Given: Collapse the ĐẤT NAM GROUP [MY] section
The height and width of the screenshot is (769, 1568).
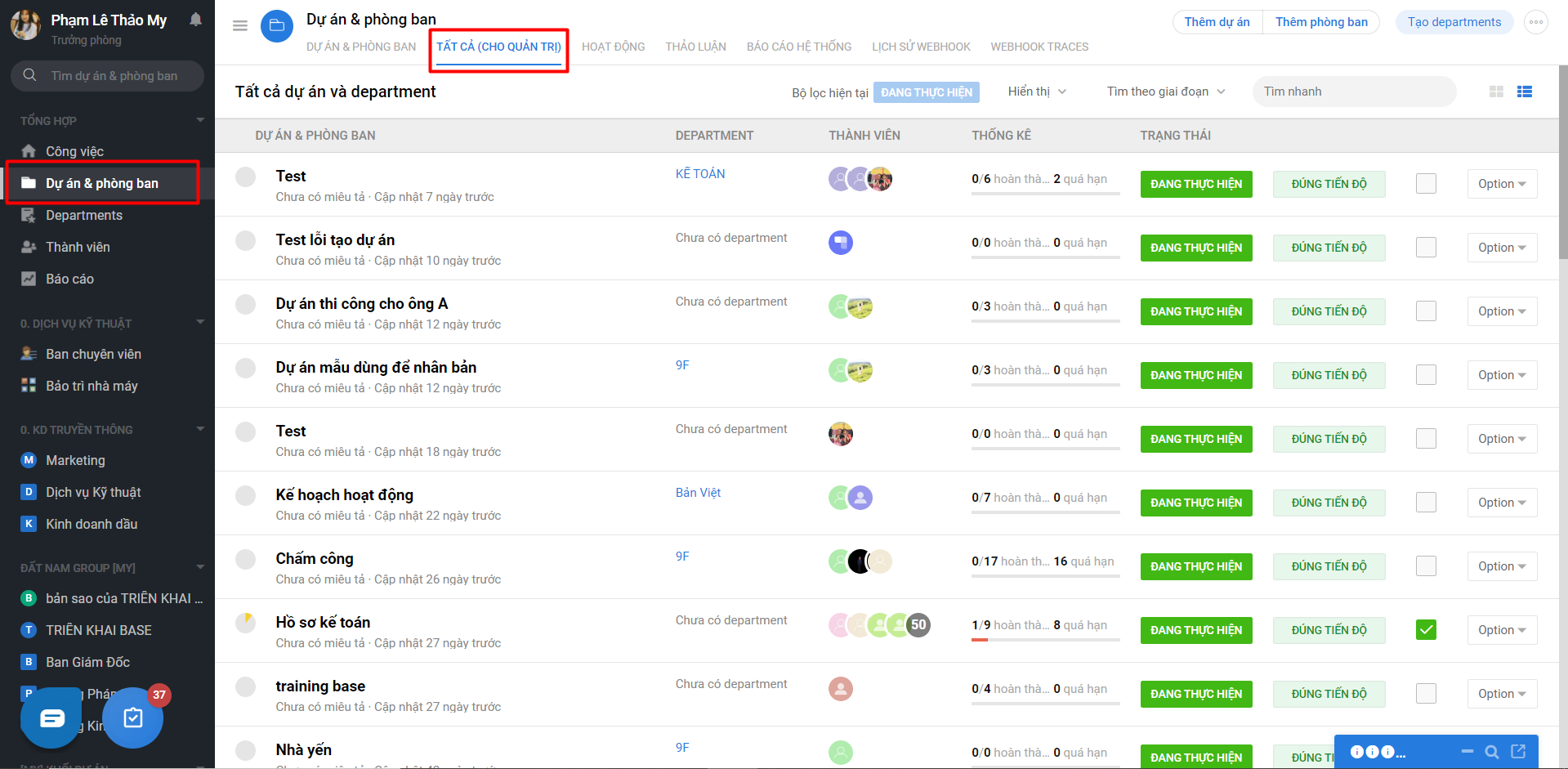Looking at the screenshot, I should pos(200,566).
